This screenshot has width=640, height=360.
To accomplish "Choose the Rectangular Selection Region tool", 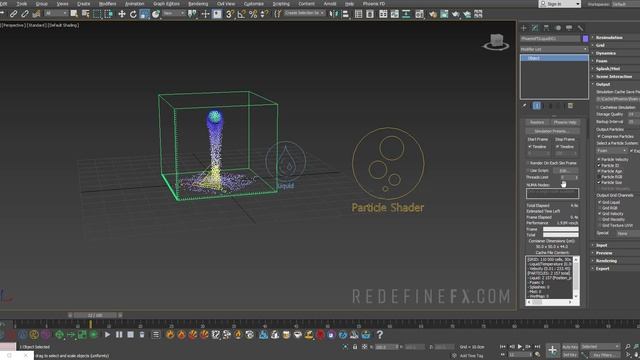I will pyautogui.click(x=97, y=14).
